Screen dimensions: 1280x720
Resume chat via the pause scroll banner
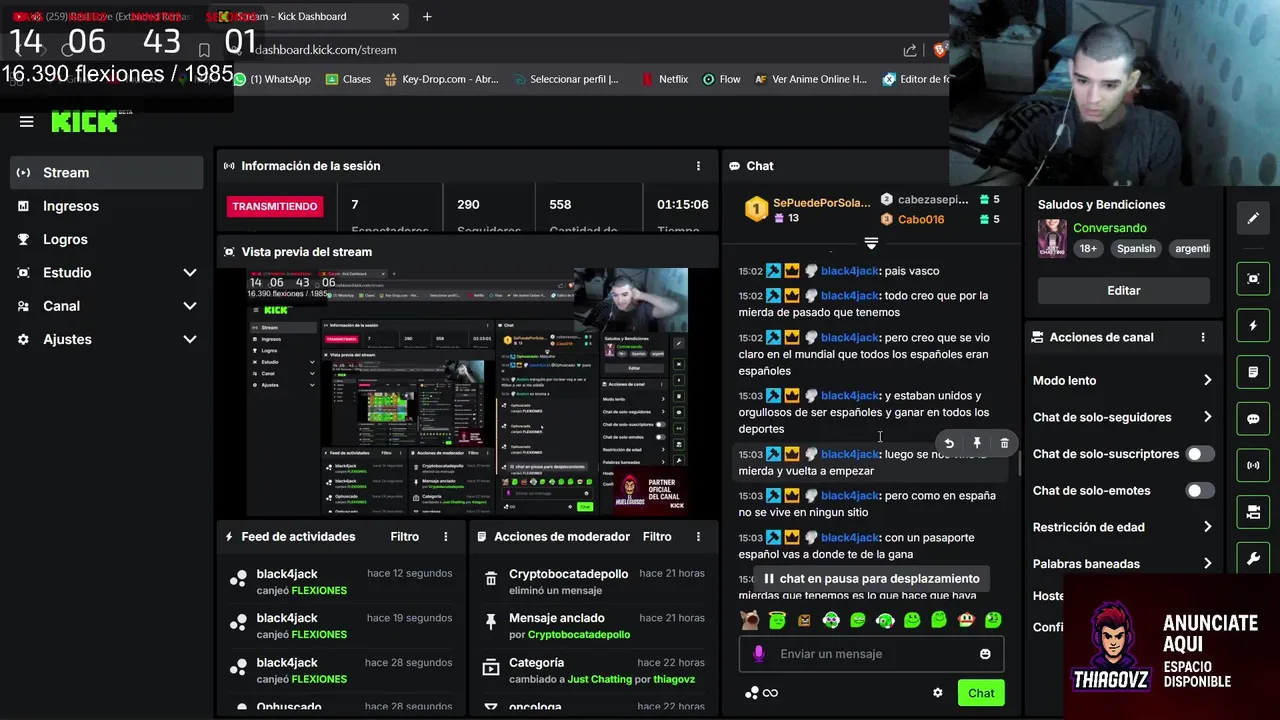click(x=871, y=578)
